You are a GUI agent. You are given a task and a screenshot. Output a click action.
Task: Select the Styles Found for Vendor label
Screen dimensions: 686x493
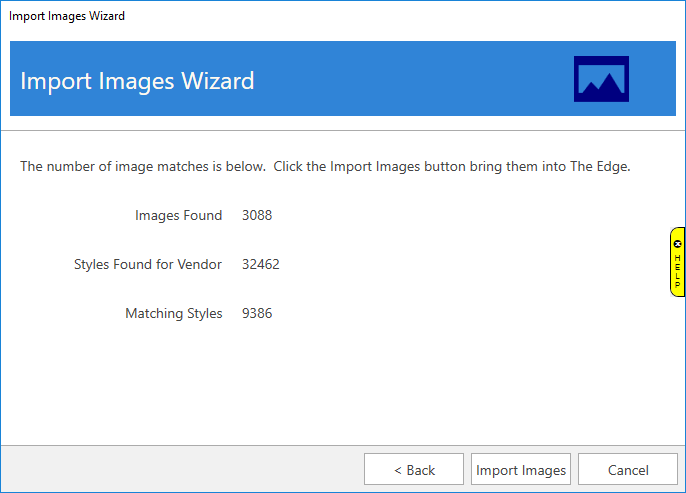tap(148, 264)
